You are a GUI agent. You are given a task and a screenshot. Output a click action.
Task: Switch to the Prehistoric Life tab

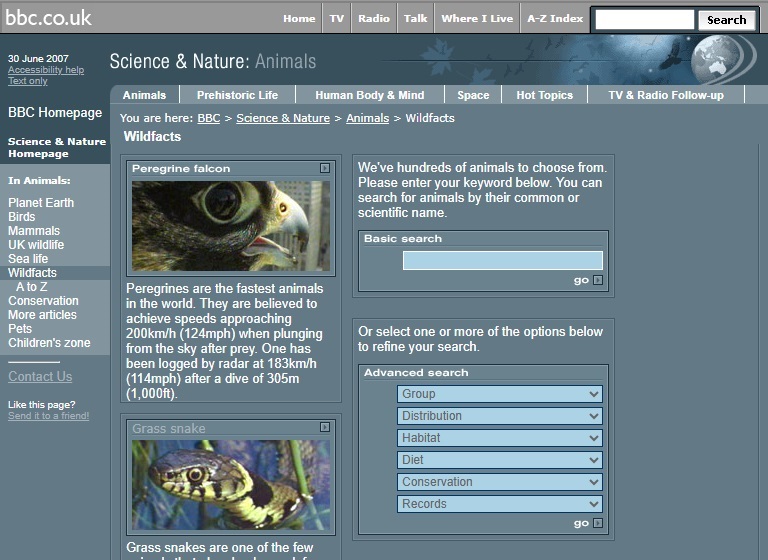coord(238,95)
